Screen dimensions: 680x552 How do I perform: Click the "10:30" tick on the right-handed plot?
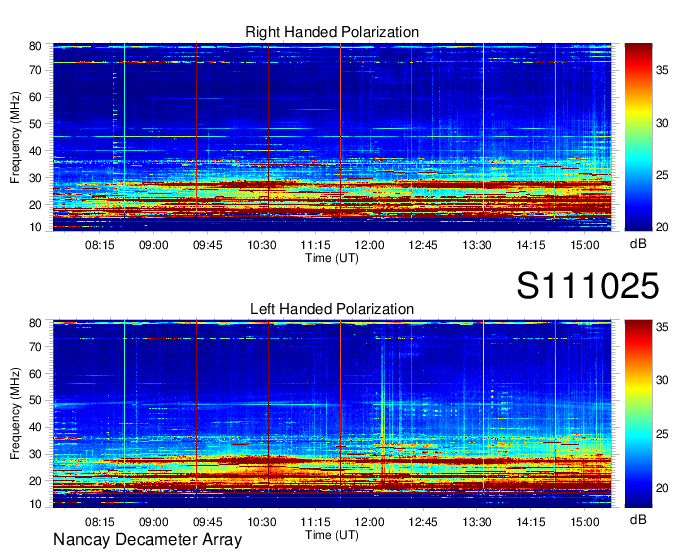[262, 245]
